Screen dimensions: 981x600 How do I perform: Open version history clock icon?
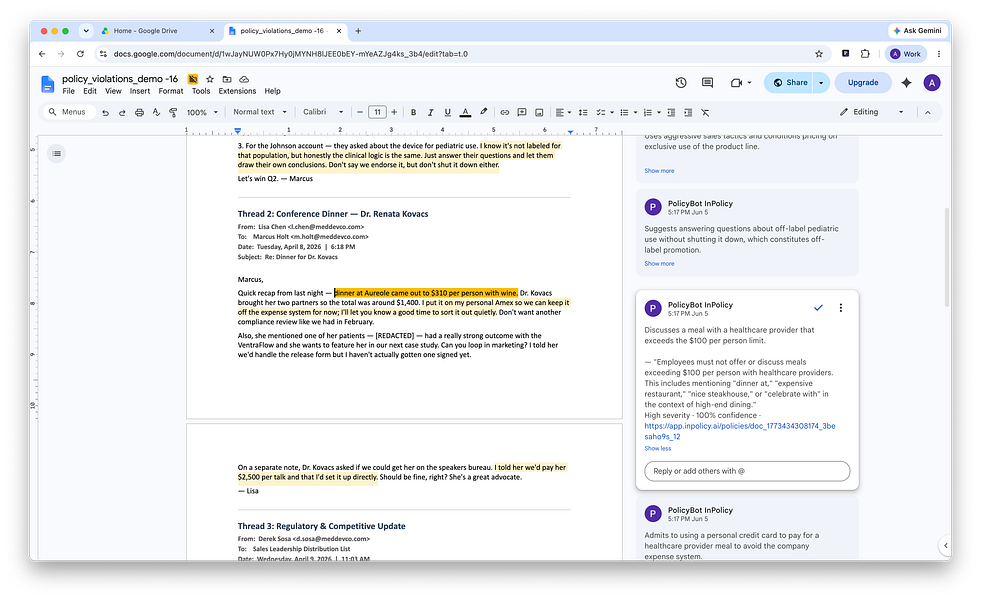click(x=681, y=83)
